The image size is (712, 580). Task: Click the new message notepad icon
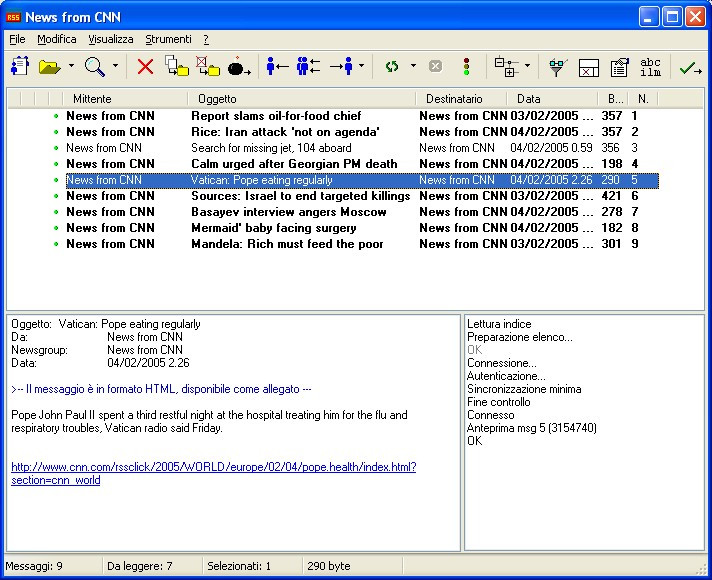click(20, 66)
